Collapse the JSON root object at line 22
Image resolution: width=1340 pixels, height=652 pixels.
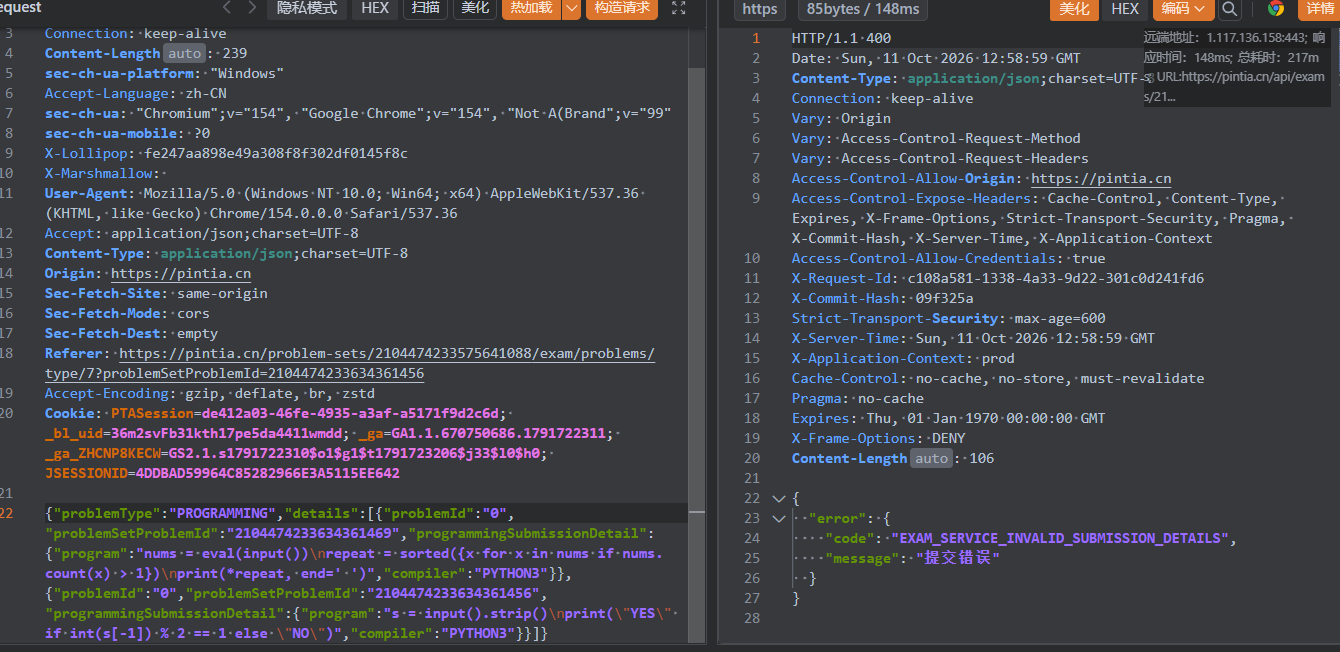(779, 498)
